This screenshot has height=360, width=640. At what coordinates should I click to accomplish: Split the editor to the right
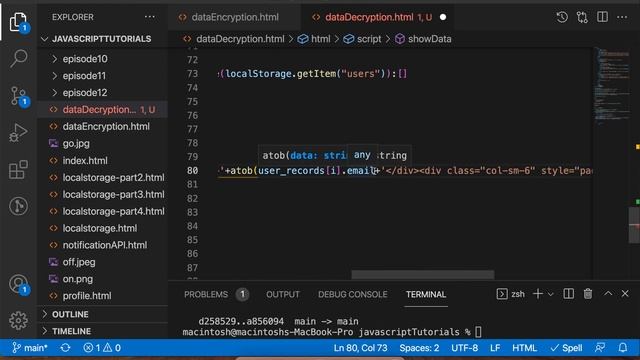[x=602, y=17]
